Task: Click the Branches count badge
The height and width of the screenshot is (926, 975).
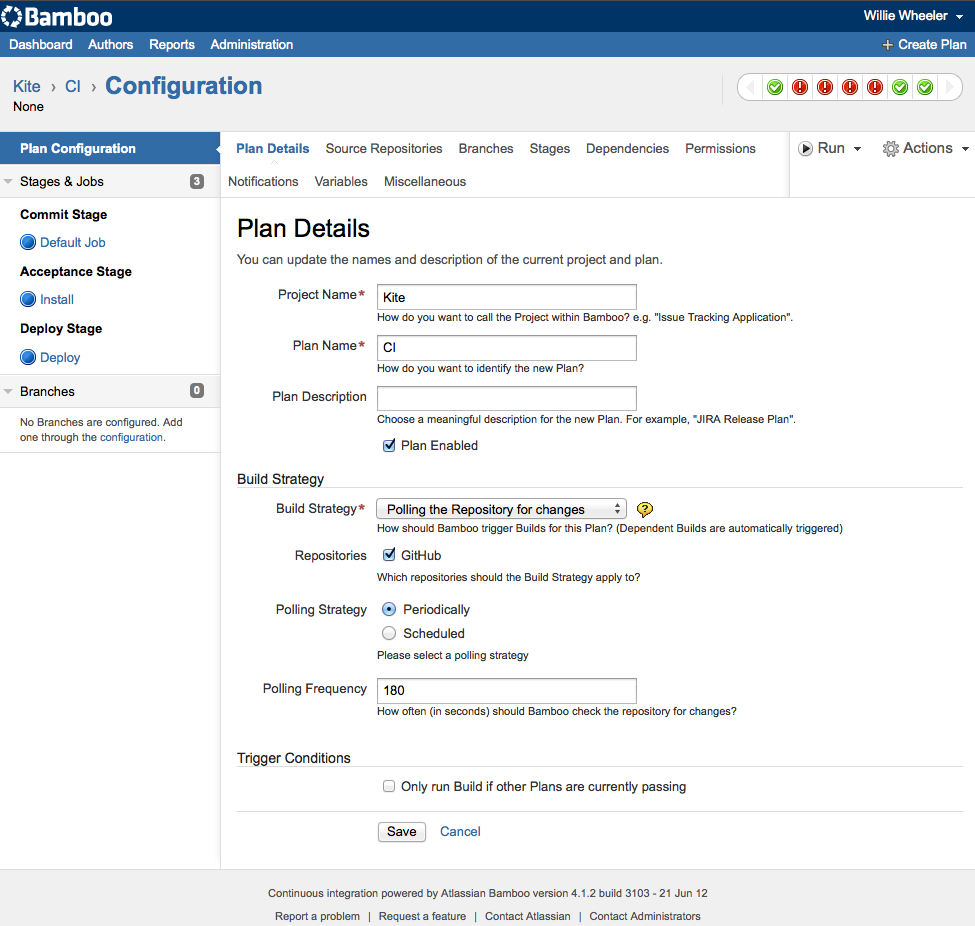Action: pos(196,391)
